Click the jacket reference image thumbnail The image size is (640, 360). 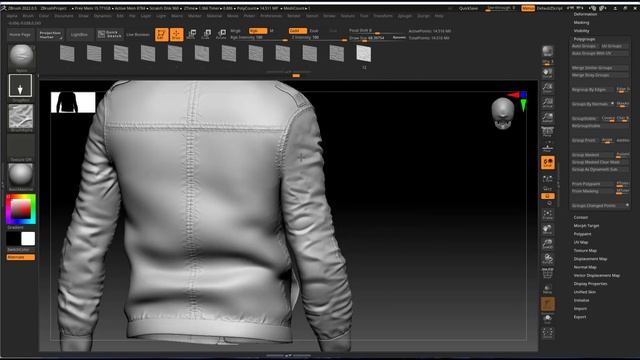pos(73,102)
